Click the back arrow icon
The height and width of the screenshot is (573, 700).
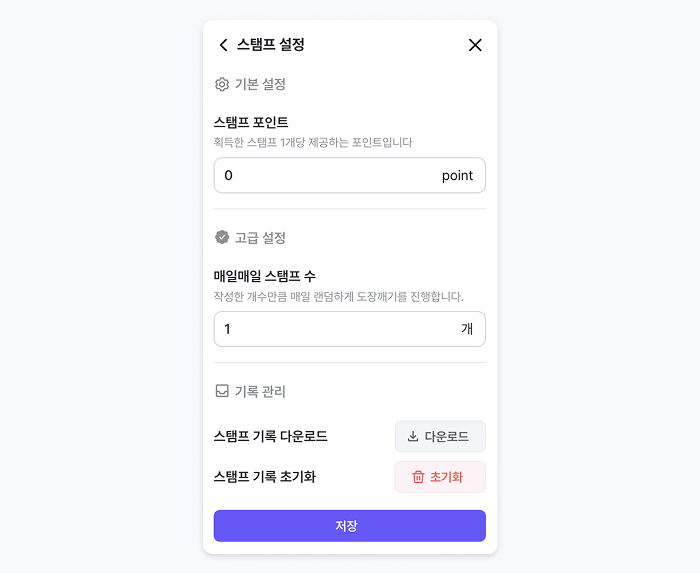point(223,45)
